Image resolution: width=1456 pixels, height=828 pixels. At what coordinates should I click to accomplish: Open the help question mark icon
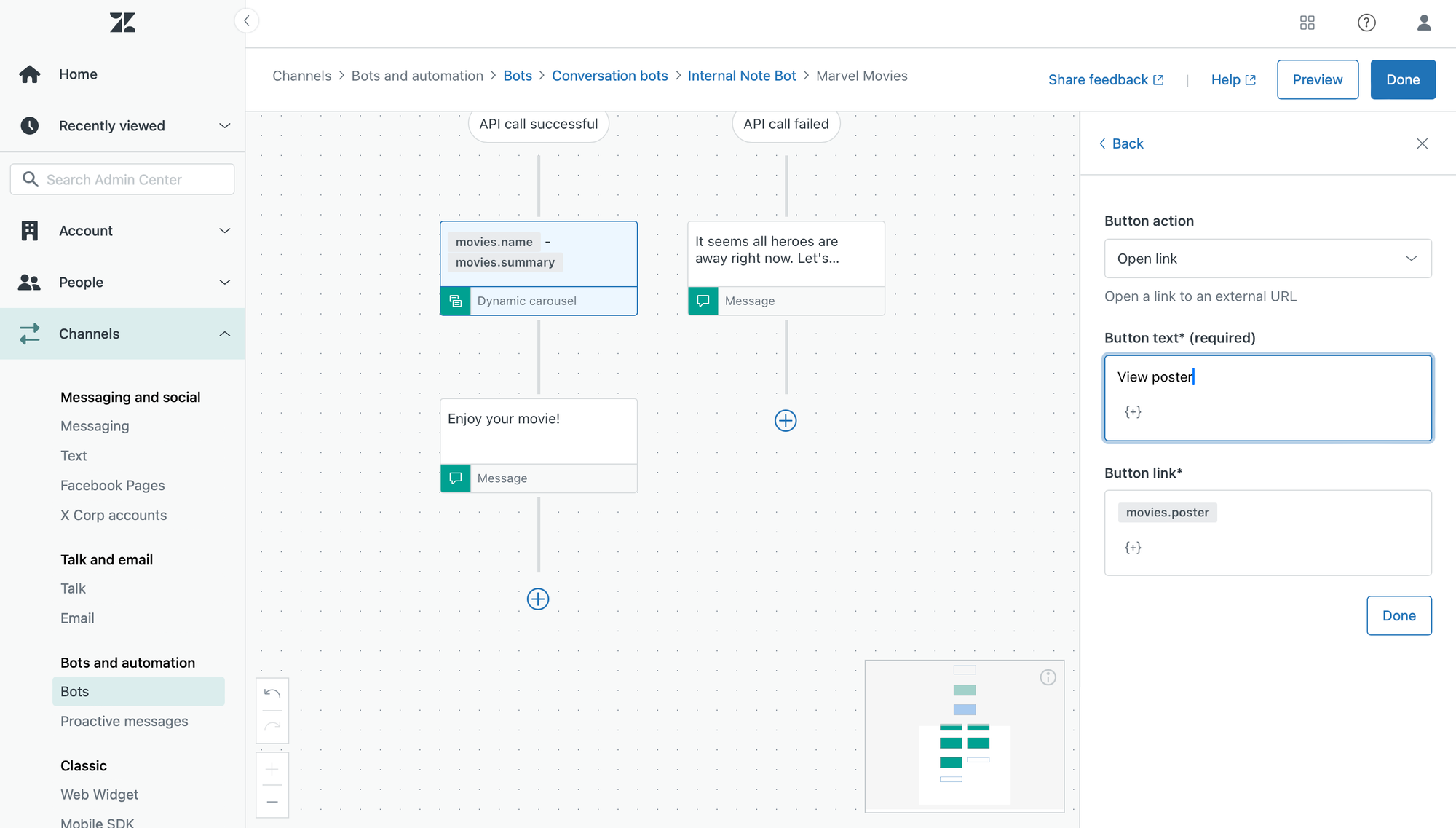1366,23
